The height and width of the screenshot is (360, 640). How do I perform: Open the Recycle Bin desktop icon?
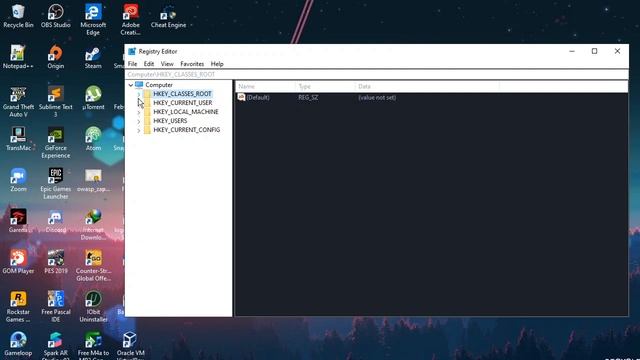(x=18, y=16)
